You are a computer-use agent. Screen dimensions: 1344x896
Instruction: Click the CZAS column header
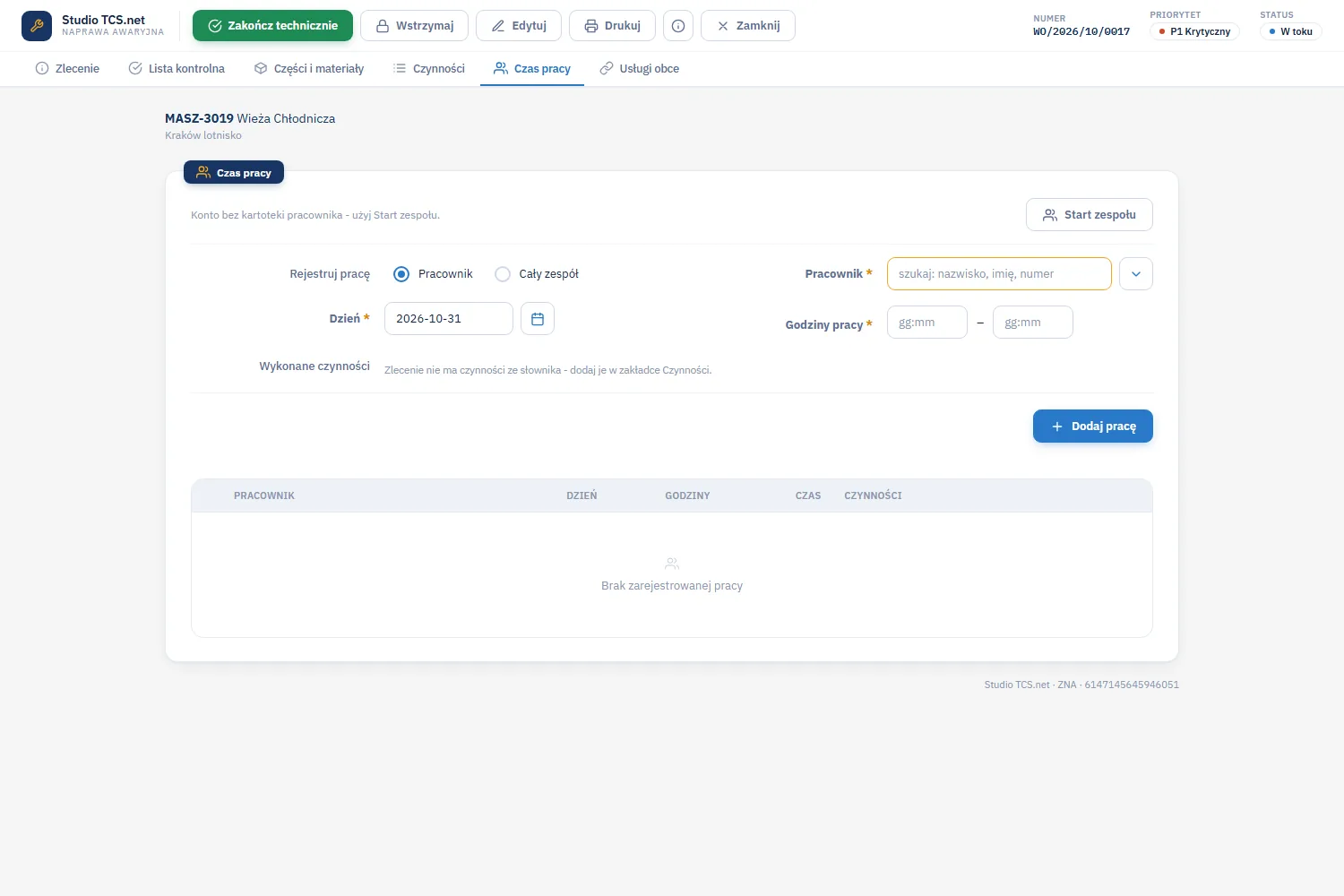click(808, 495)
